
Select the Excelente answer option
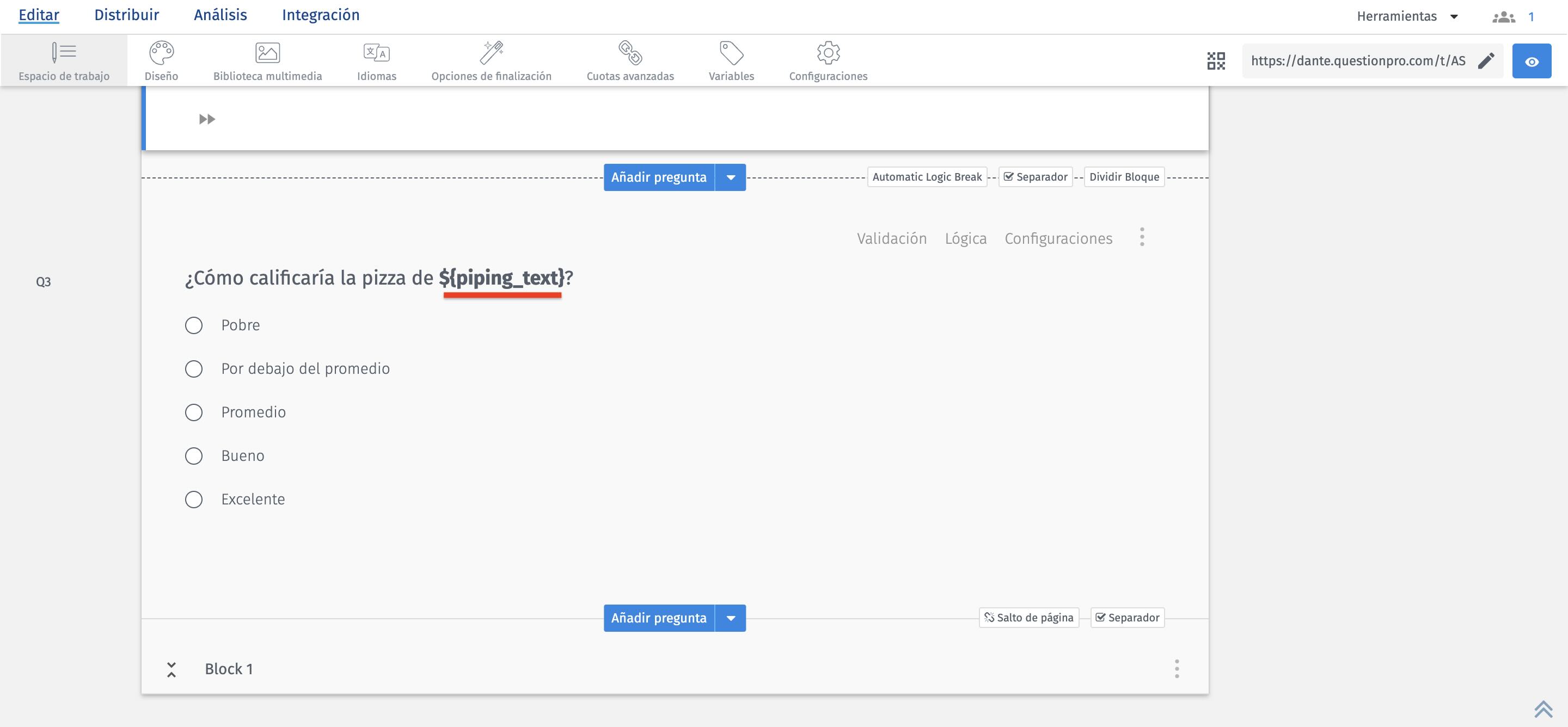[194, 500]
